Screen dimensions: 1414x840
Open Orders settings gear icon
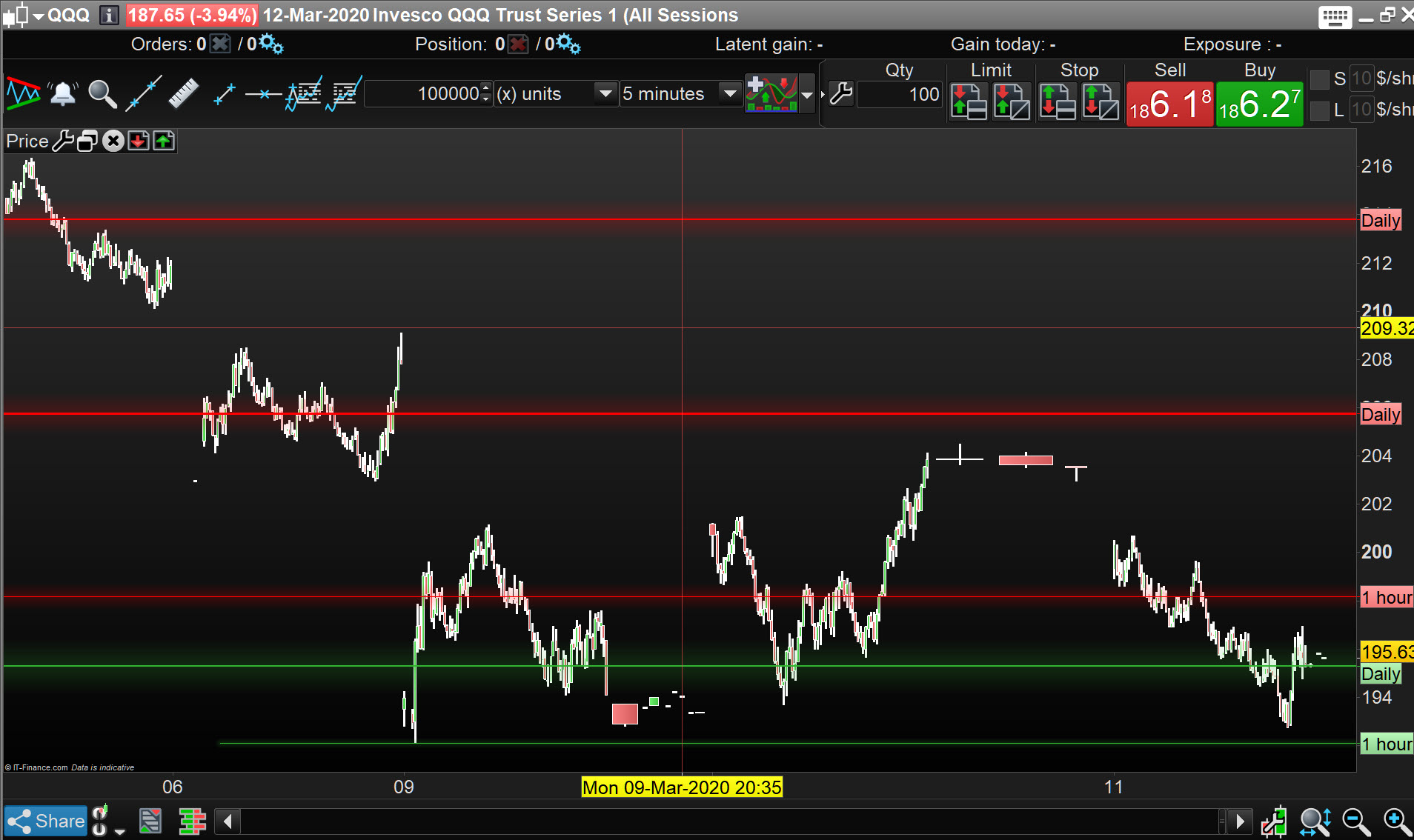click(x=270, y=44)
